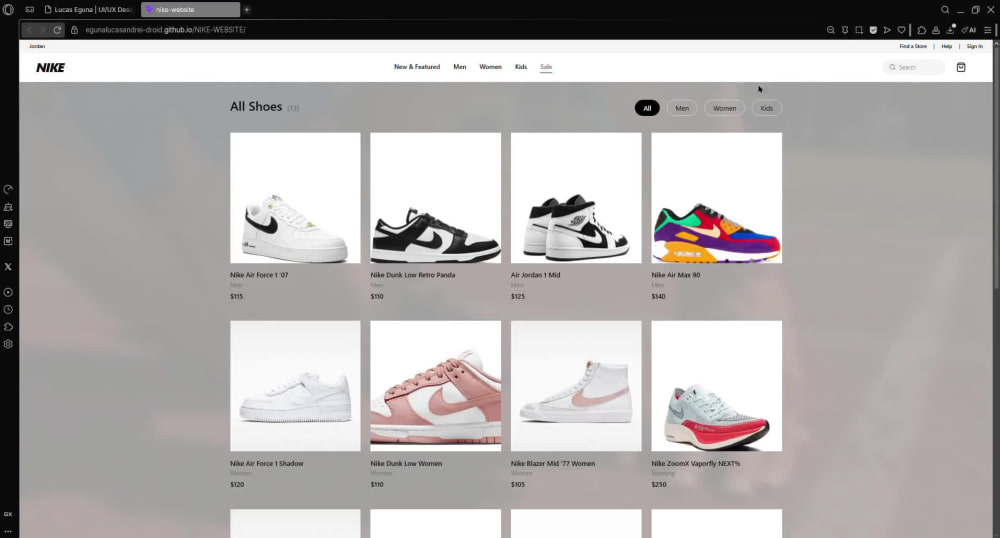Open the extensions cube icon in toolbar

[922, 30]
